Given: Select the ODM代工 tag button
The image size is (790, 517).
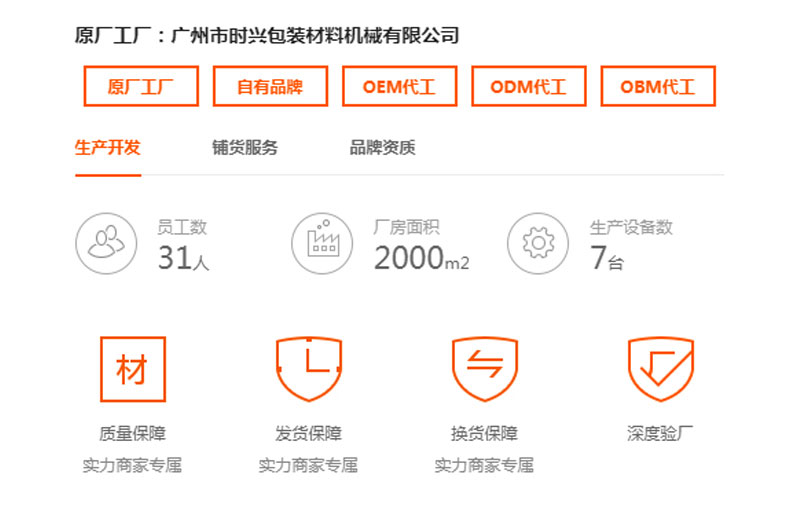Looking at the screenshot, I should coord(529,86).
